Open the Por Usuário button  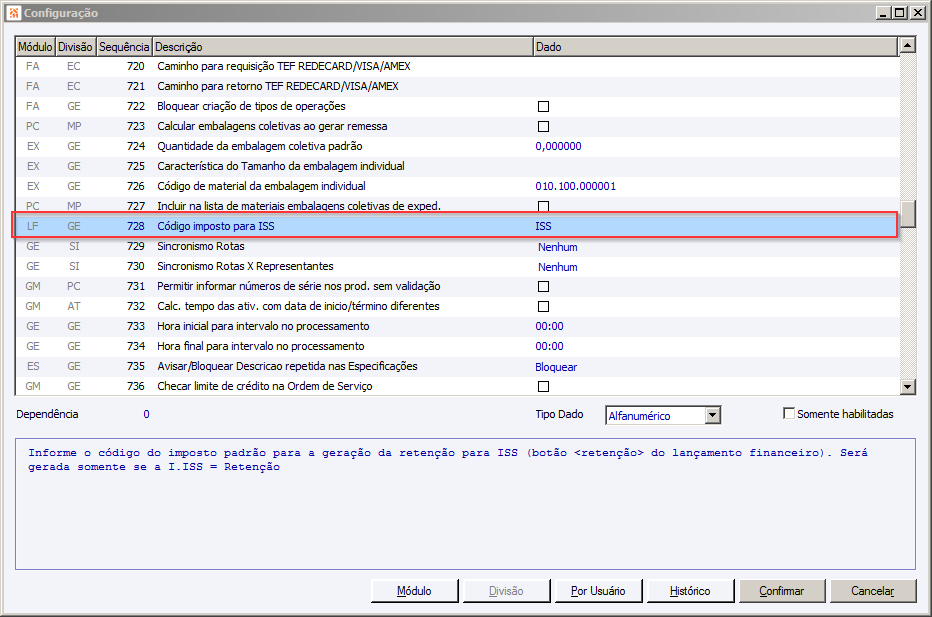coord(598,591)
